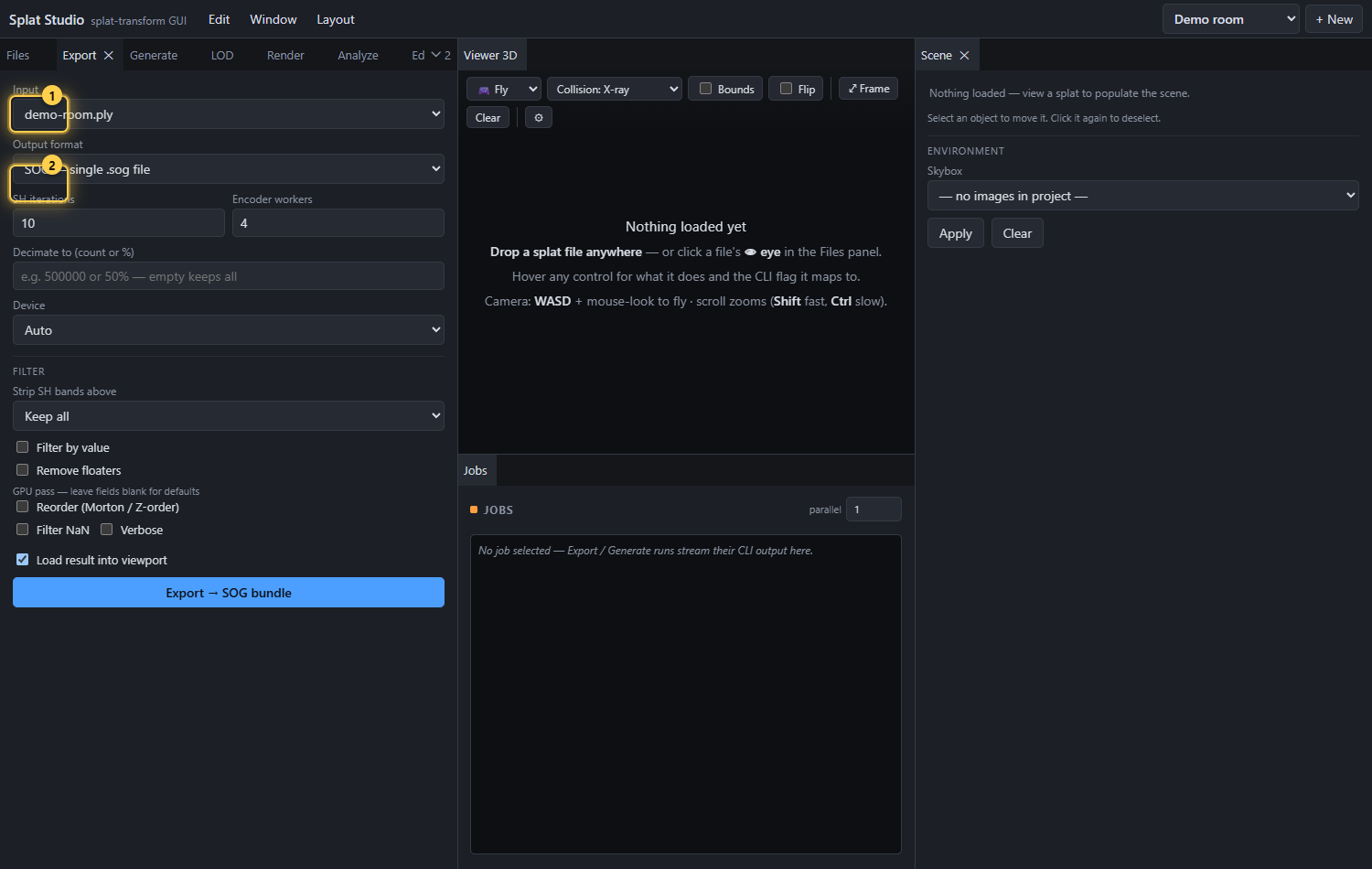This screenshot has height=869, width=1372.
Task: Open the Skybox images dropdown
Action: point(1143,196)
